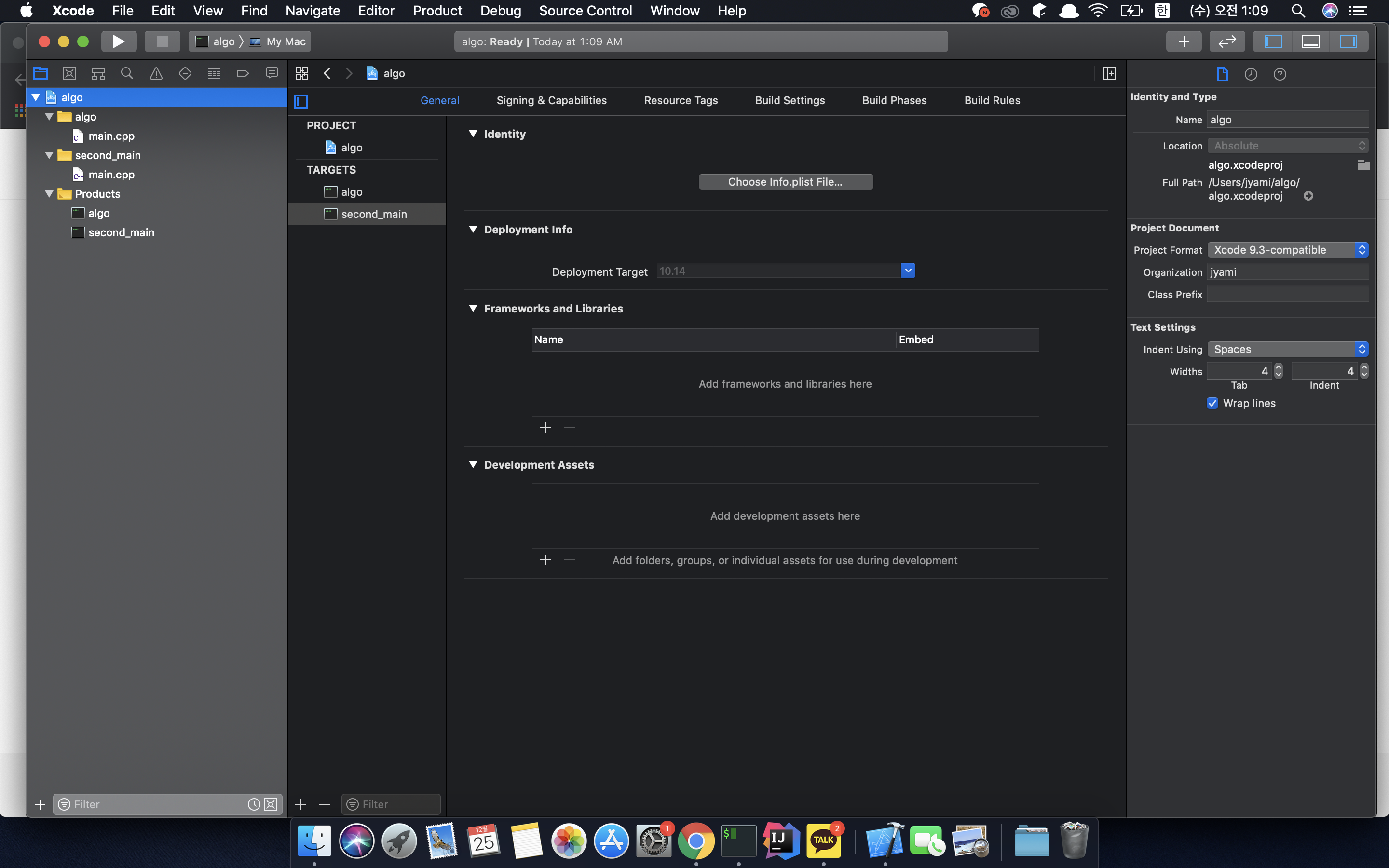Hide the right inspector panel

[1348, 41]
